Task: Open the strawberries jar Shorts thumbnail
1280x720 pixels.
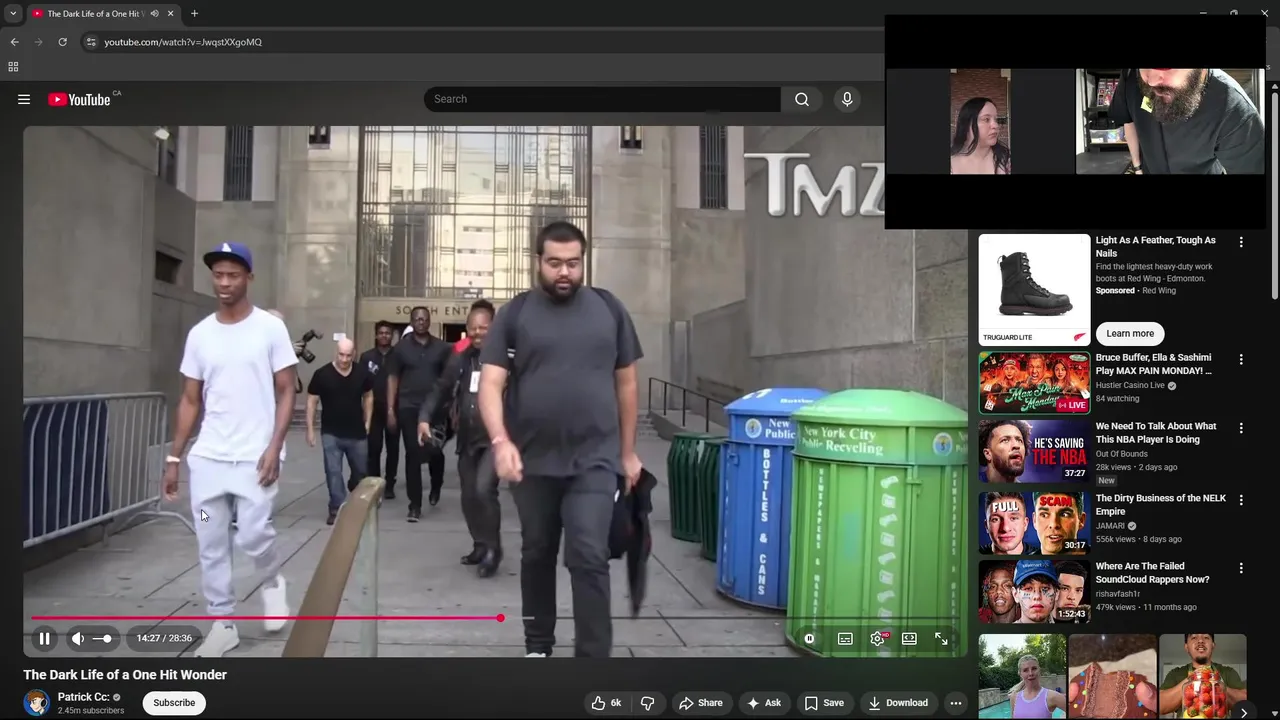Action: (x=1202, y=677)
